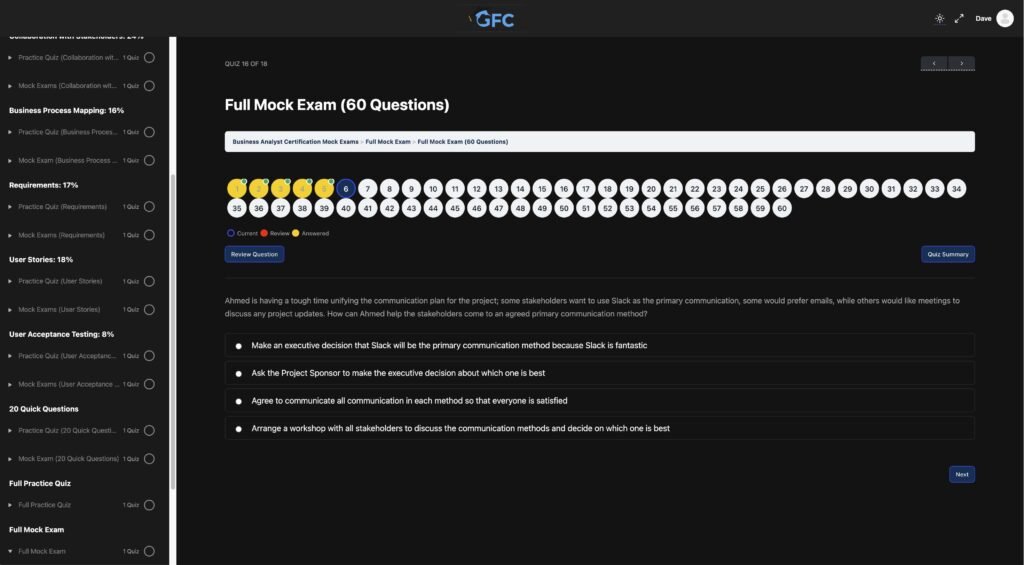The height and width of the screenshot is (565, 1024).
Task: Click status circle for Practice Quiz (User Stories)
Action: 149,281
